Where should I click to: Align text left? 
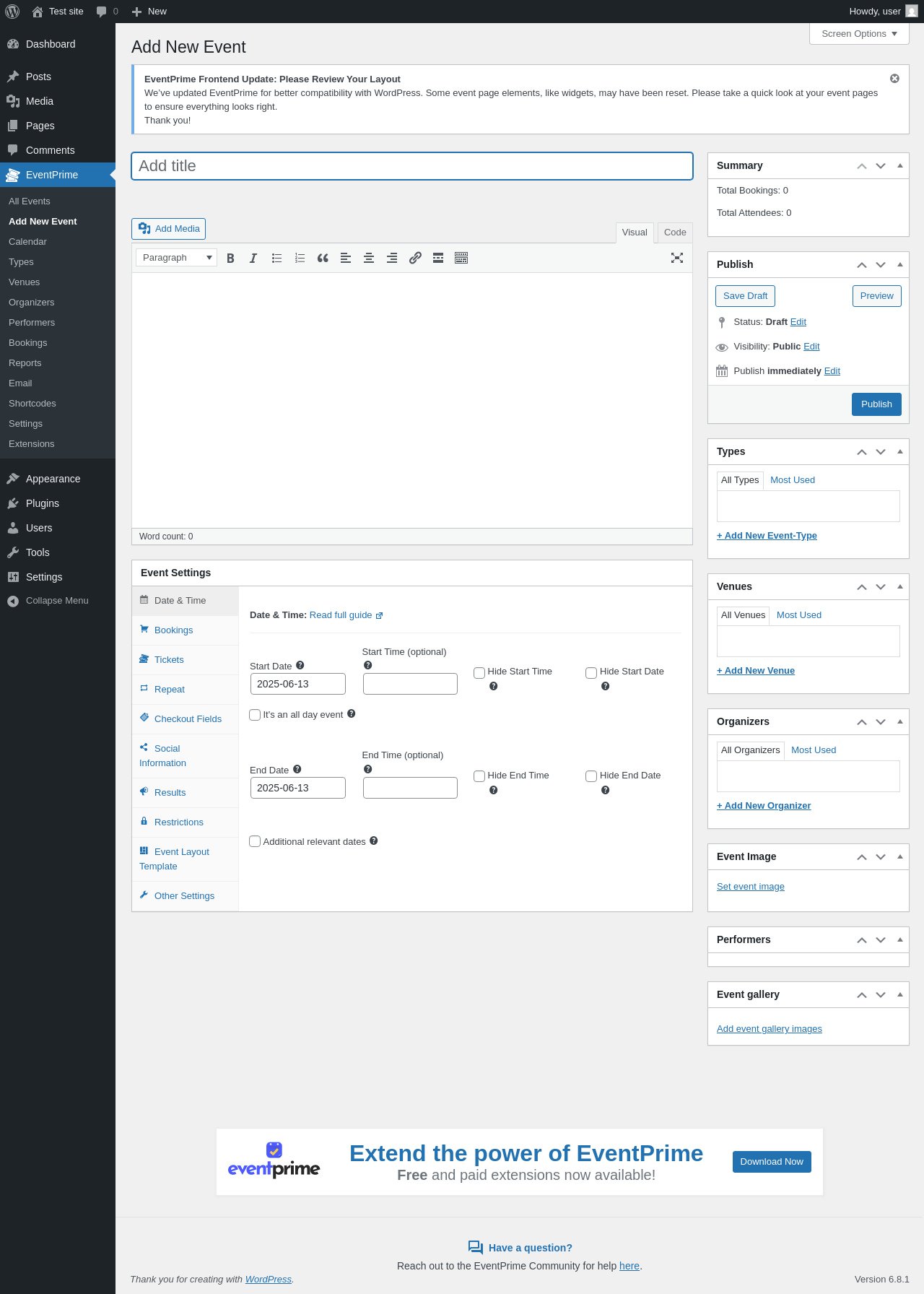[346, 258]
